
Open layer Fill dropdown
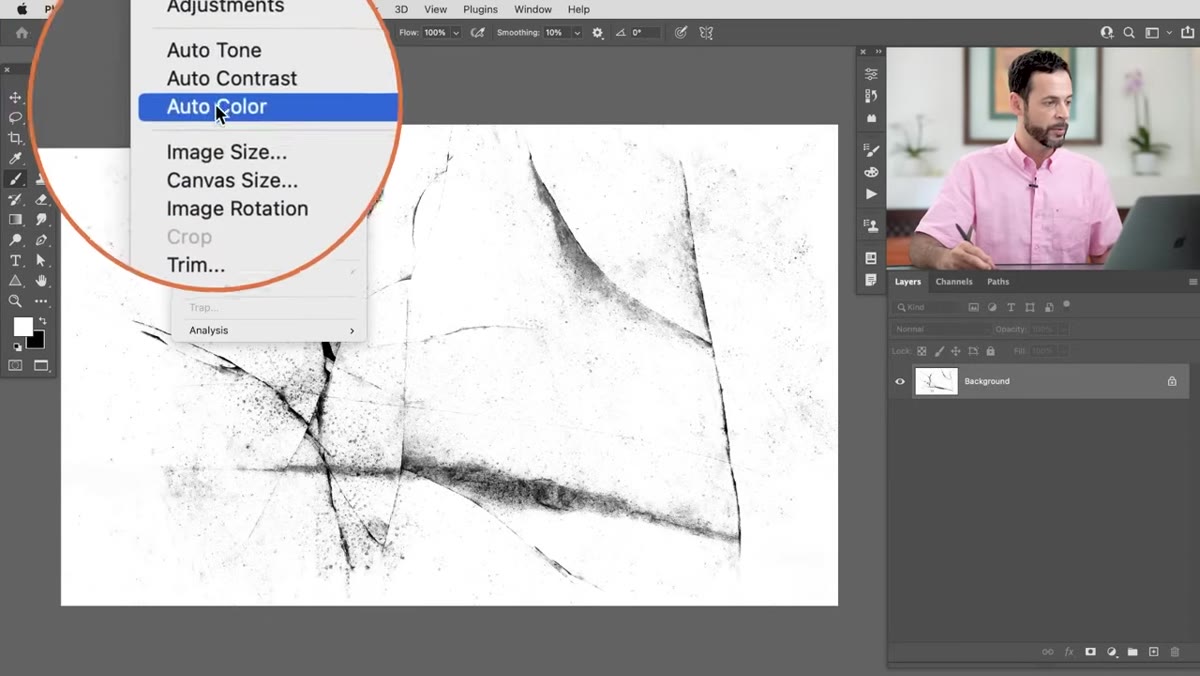coord(1063,351)
